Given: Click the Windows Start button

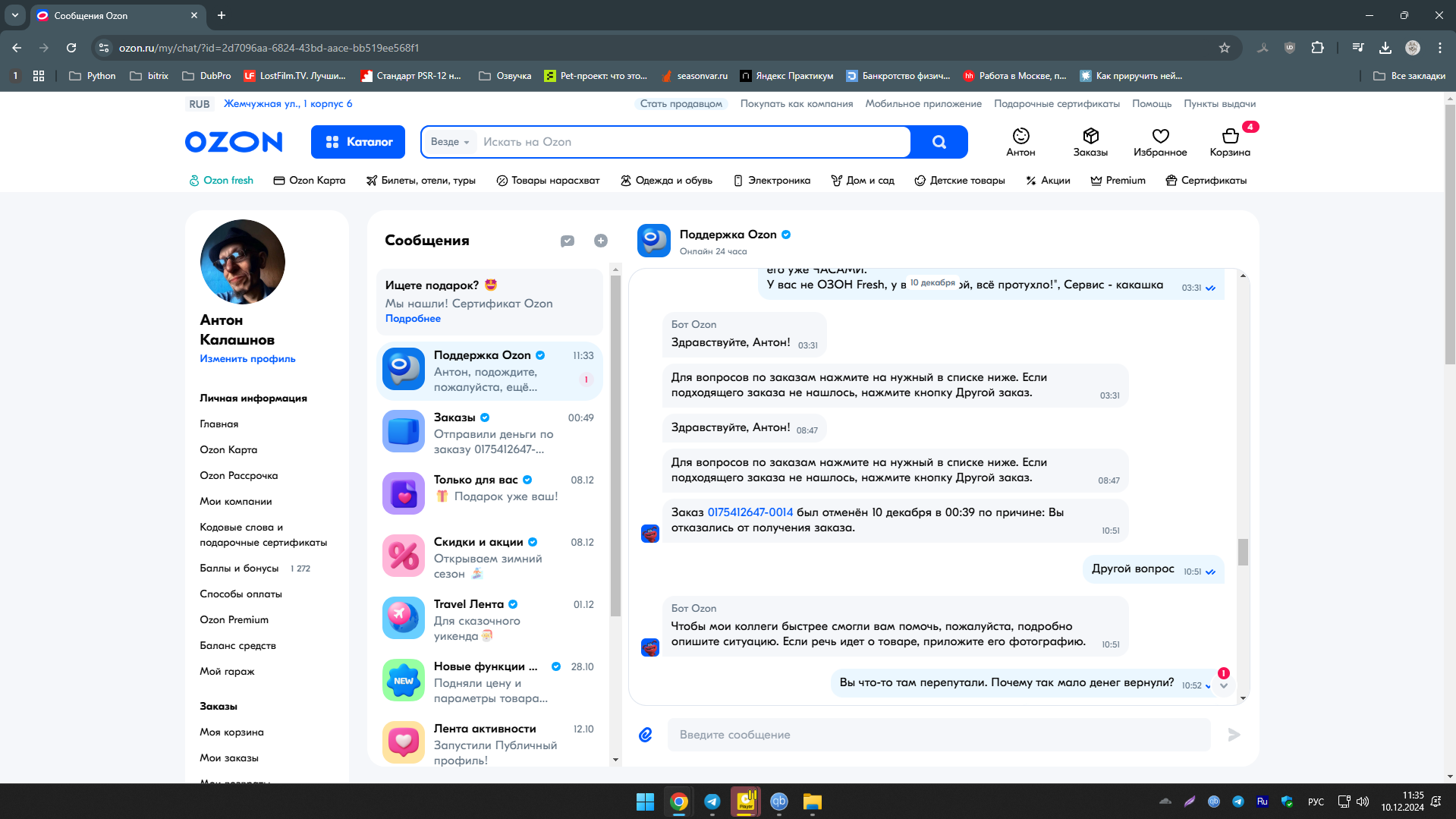Looking at the screenshot, I should (646, 802).
